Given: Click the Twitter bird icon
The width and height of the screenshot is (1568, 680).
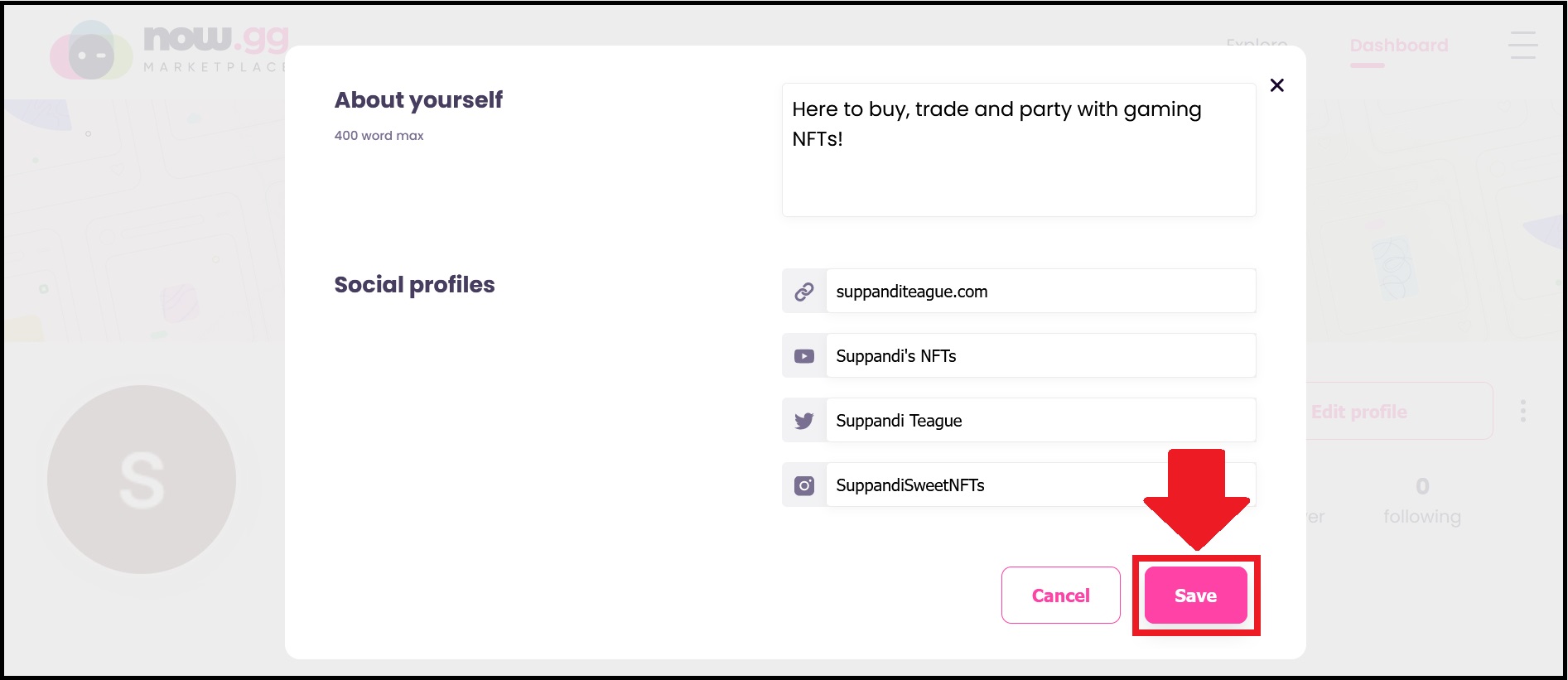Looking at the screenshot, I should pos(803,421).
